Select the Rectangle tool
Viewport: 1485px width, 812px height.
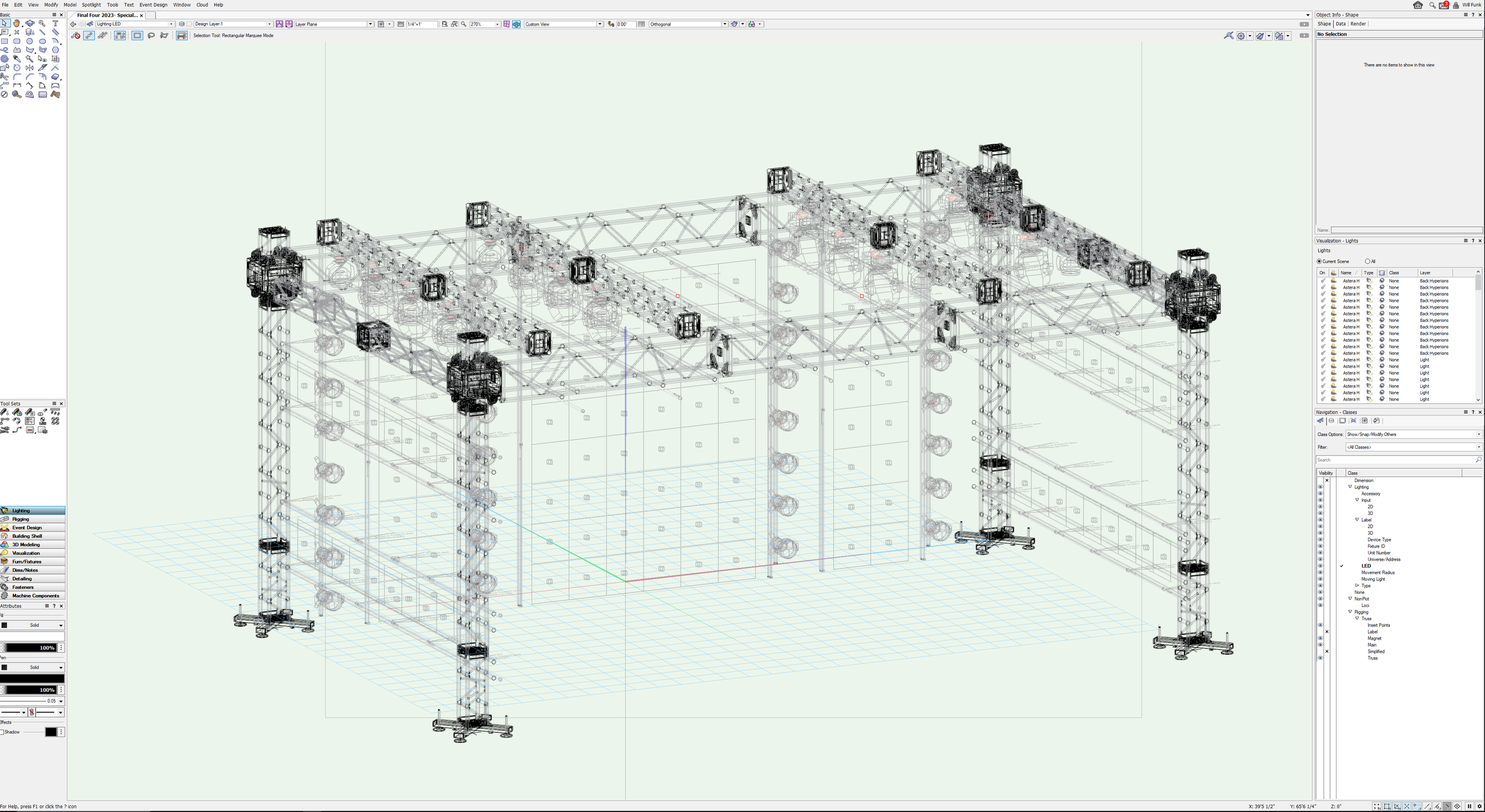click(x=5, y=41)
